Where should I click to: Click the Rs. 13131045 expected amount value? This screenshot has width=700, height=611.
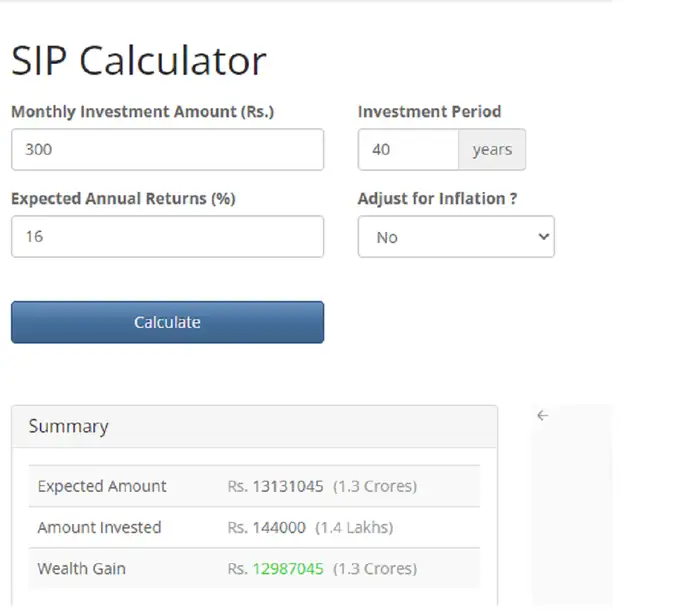click(276, 487)
